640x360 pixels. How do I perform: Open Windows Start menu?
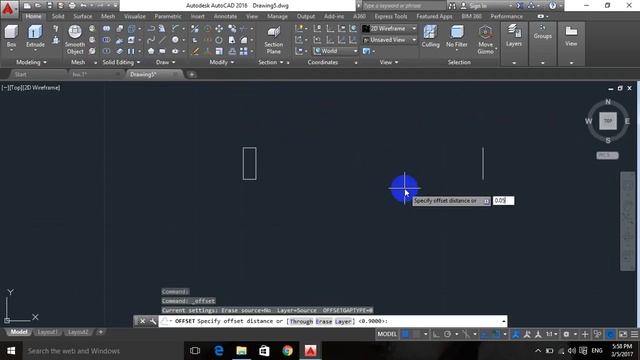coord(11,351)
